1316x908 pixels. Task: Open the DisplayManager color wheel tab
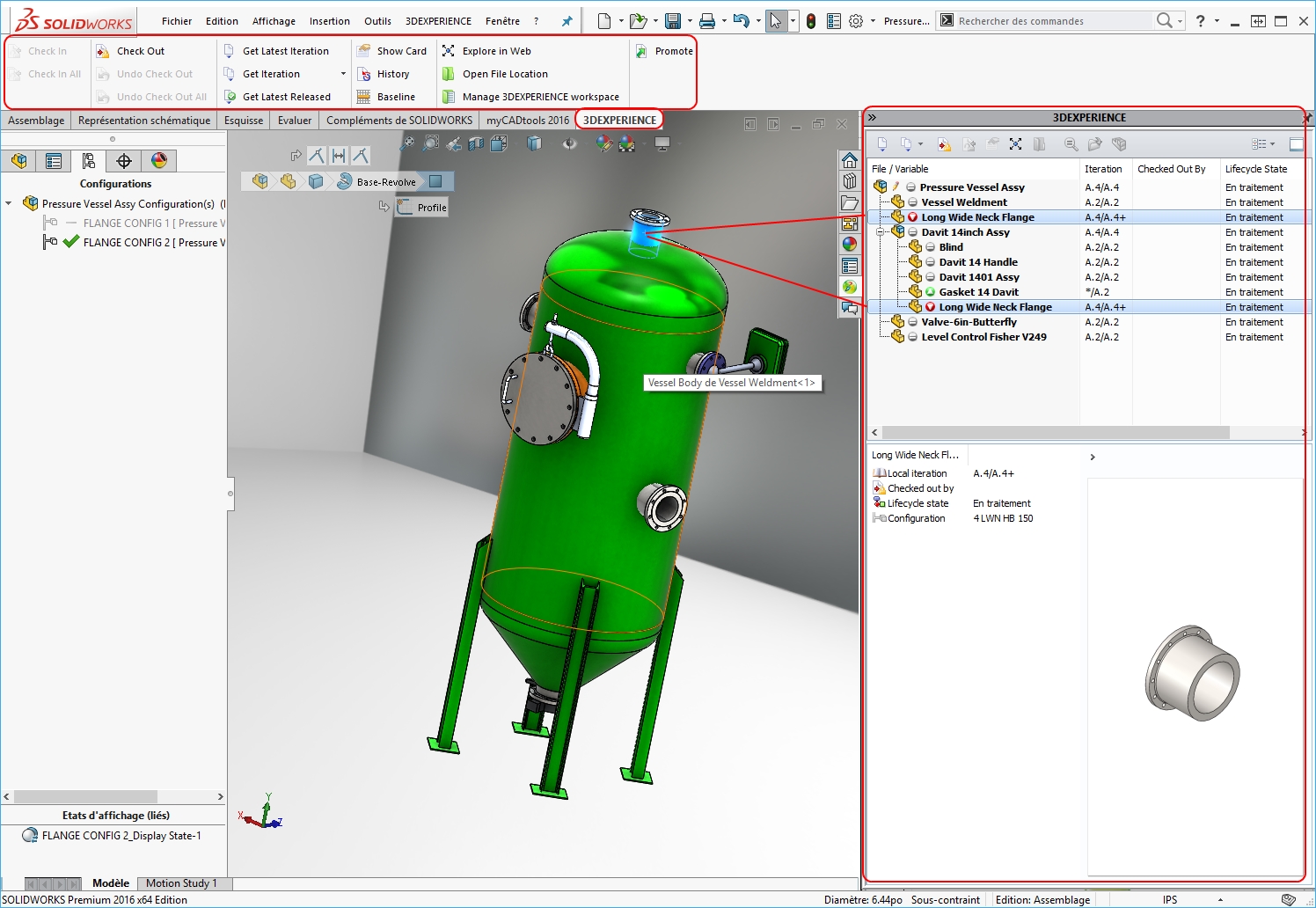click(x=159, y=160)
